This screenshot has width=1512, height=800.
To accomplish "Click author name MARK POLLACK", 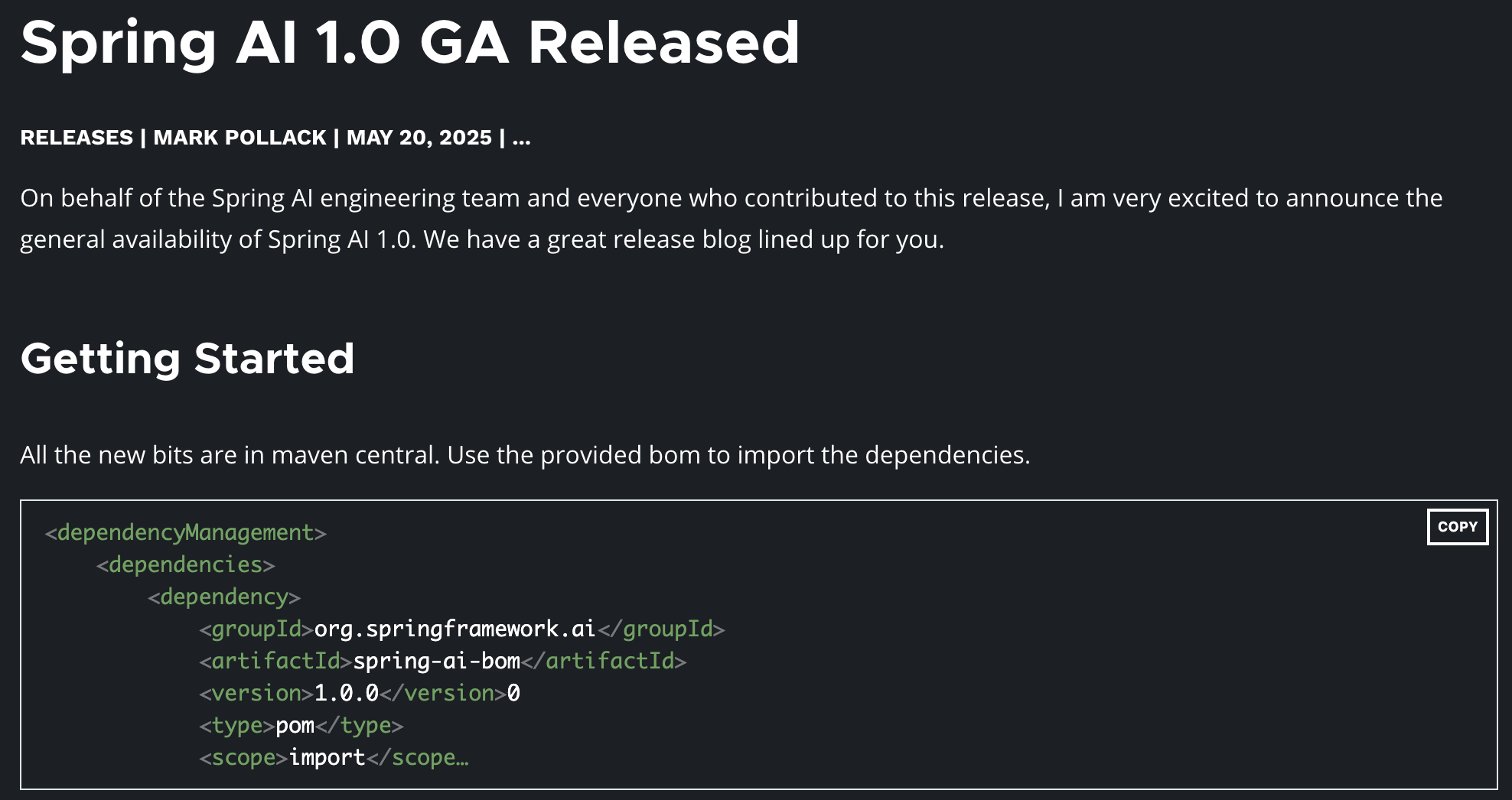I will point(240,138).
